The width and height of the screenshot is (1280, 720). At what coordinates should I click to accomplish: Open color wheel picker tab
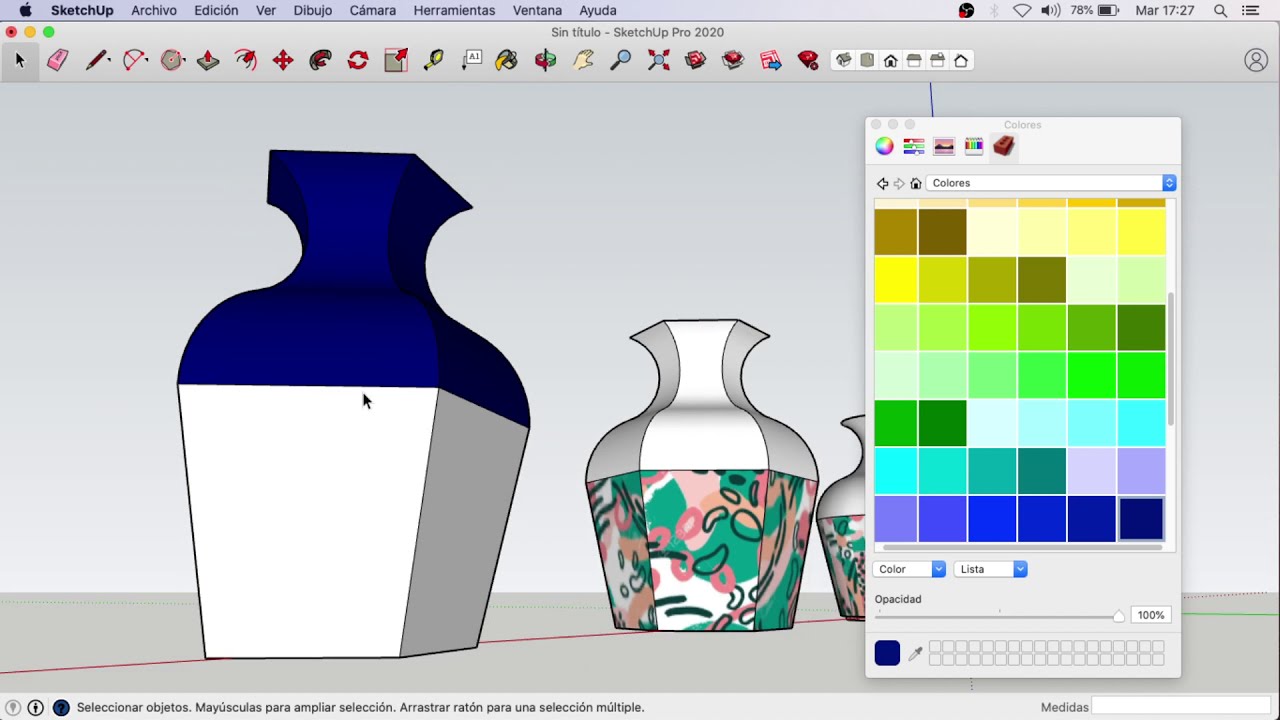coord(884,146)
